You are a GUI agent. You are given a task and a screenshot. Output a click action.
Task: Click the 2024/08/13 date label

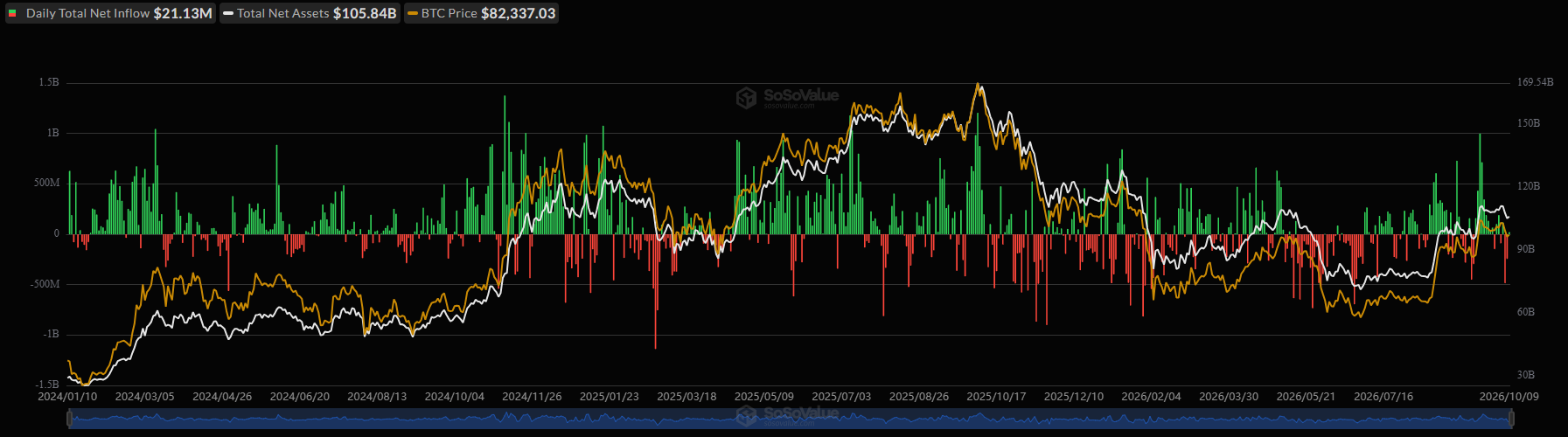pyautogui.click(x=377, y=397)
